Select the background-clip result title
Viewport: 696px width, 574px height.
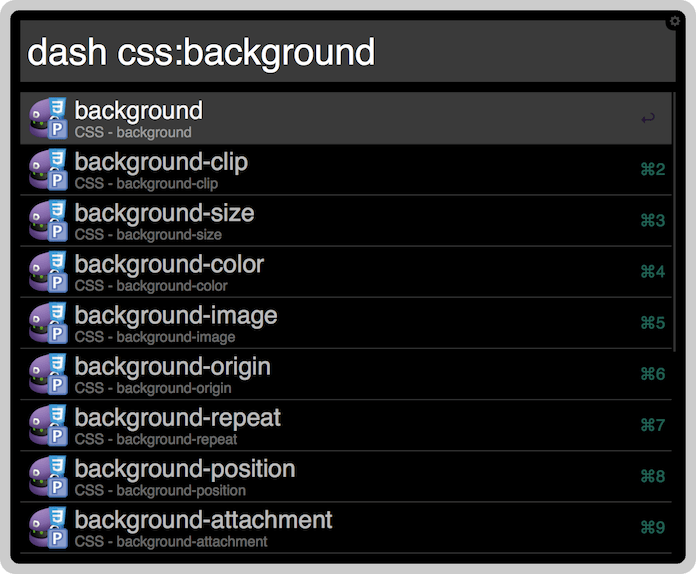(x=161, y=162)
